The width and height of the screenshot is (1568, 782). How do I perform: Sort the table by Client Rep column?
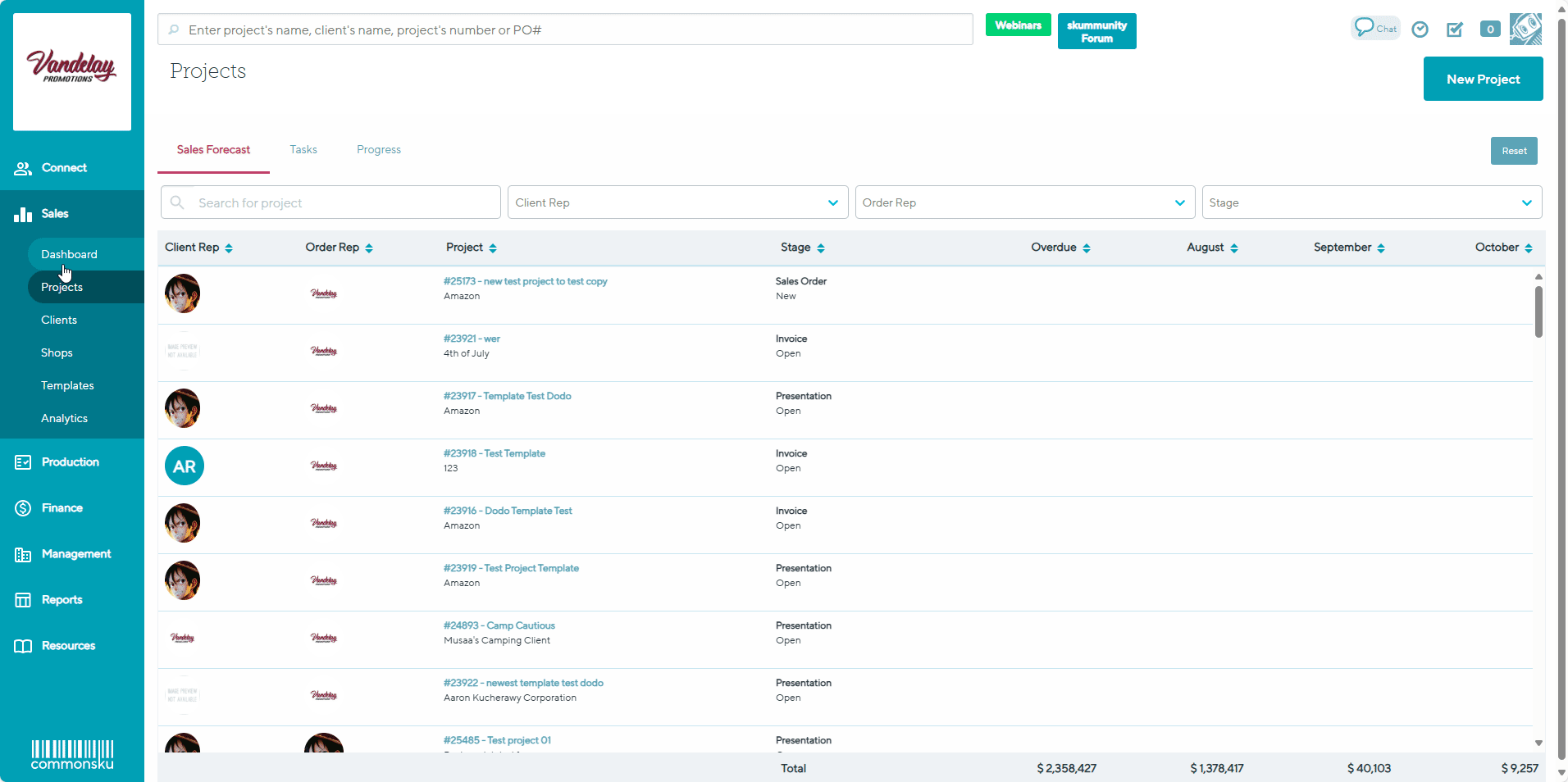click(198, 248)
